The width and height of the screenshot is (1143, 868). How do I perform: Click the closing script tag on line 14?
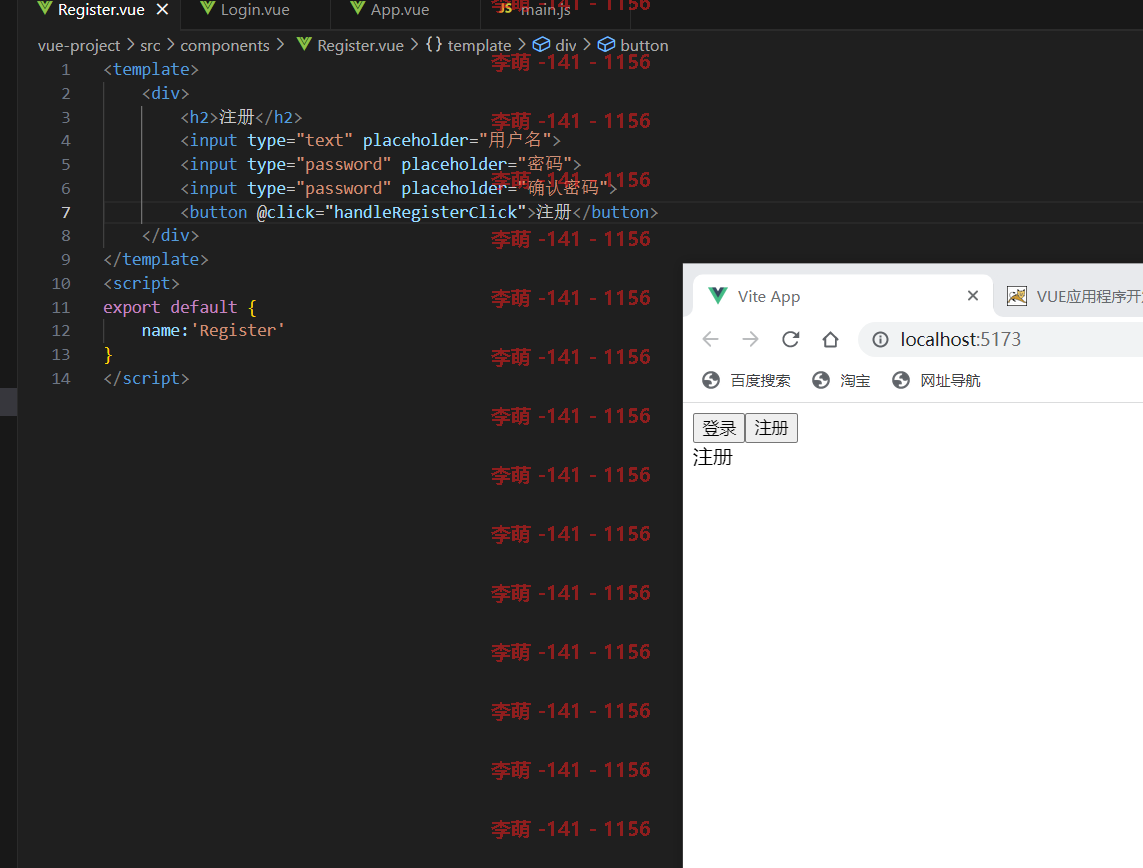point(146,378)
